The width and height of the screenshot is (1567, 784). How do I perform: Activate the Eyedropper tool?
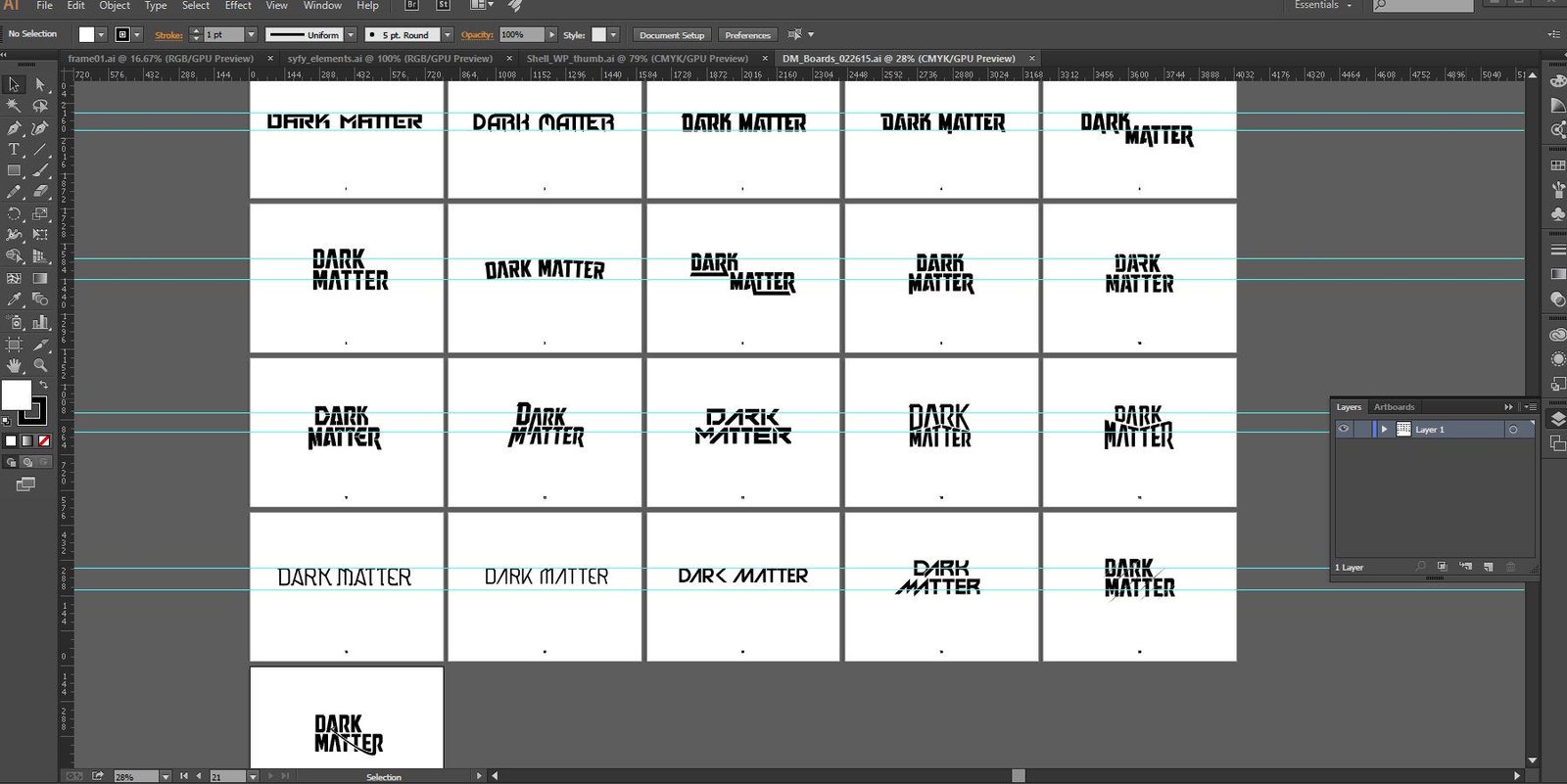pos(14,300)
